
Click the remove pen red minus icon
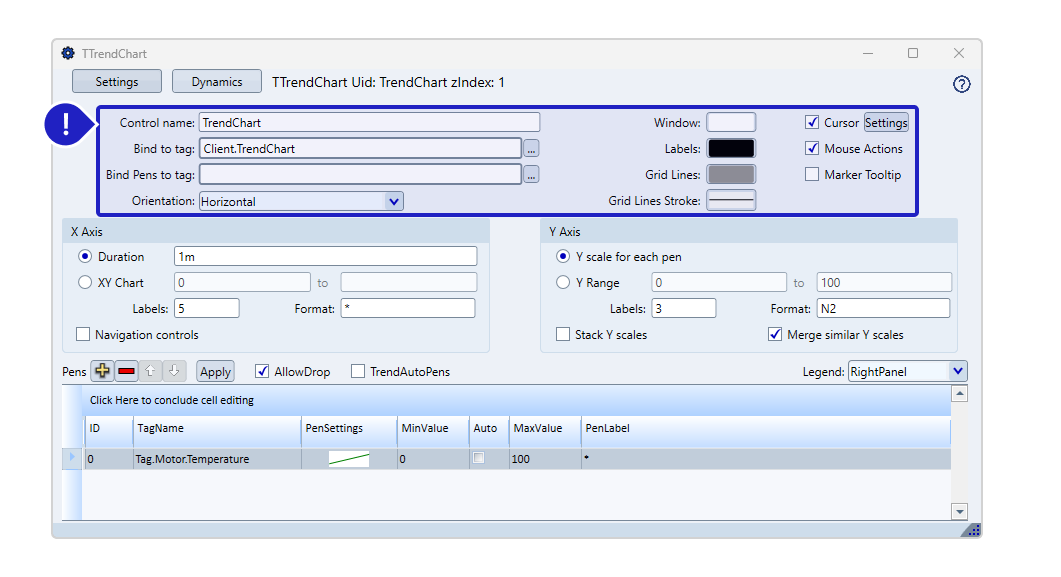pyautogui.click(x=126, y=371)
